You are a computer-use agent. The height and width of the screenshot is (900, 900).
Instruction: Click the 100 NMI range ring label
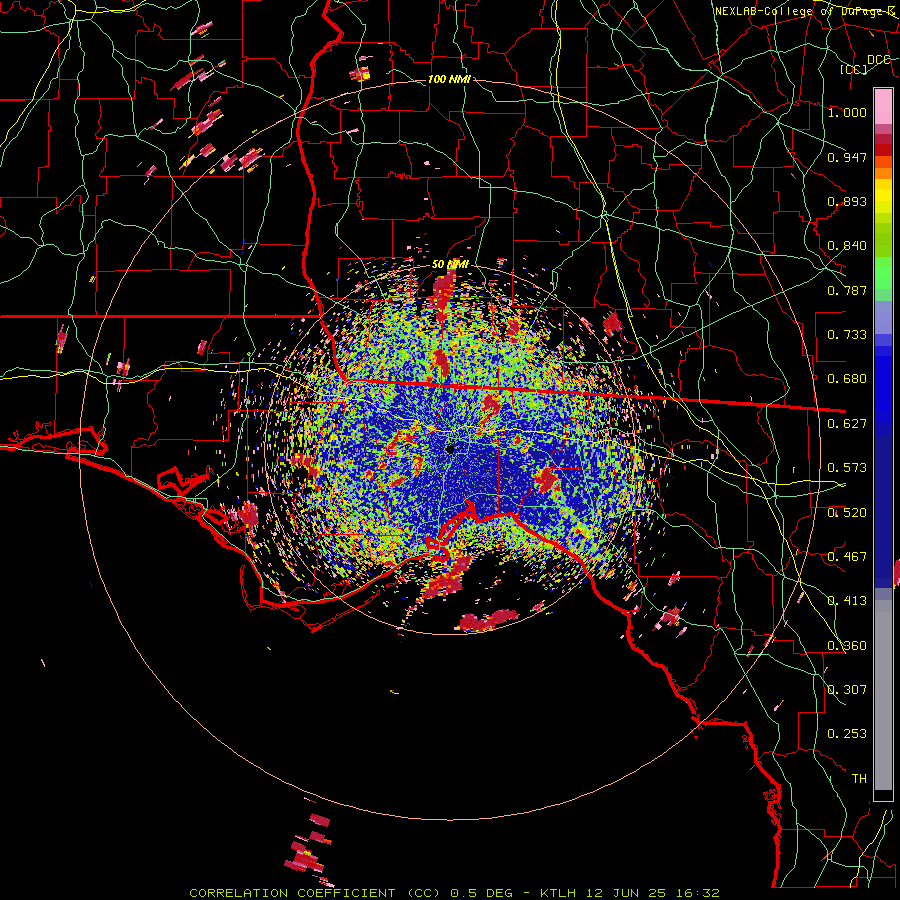tap(449, 79)
